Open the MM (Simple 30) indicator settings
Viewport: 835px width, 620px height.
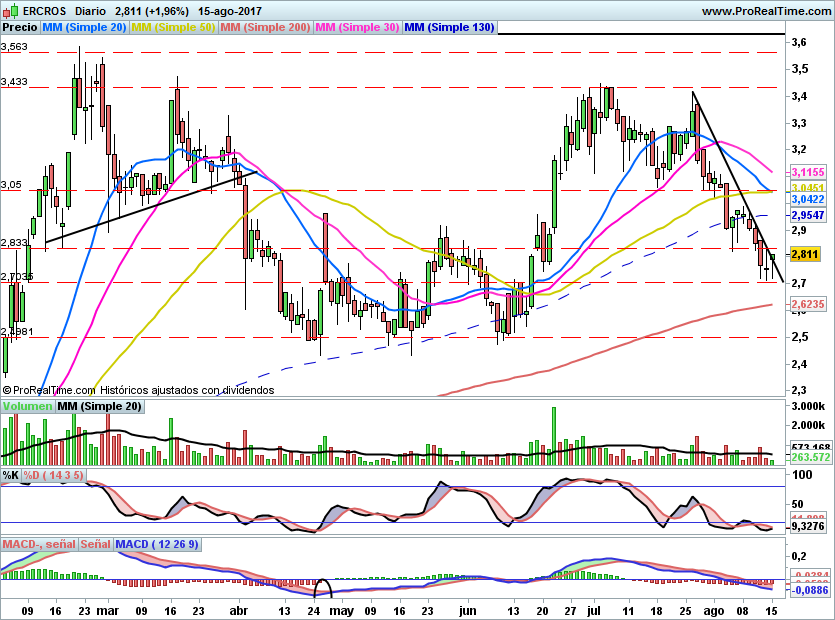coord(357,28)
